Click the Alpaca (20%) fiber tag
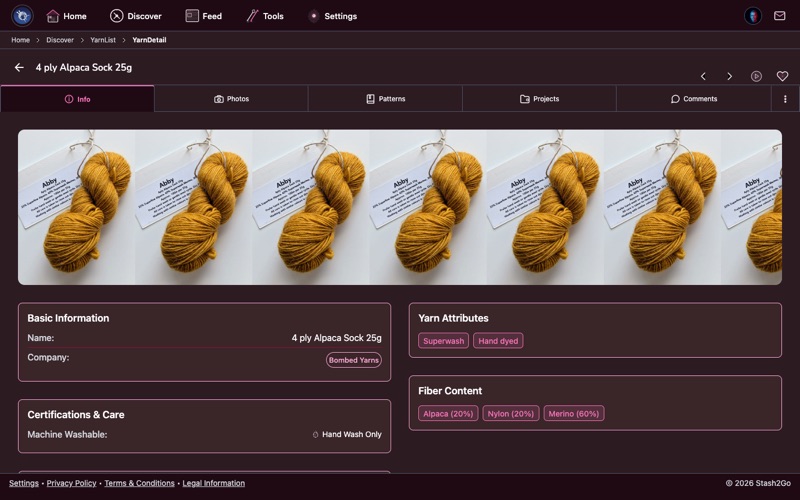The width and height of the screenshot is (800, 500). pyautogui.click(x=448, y=413)
